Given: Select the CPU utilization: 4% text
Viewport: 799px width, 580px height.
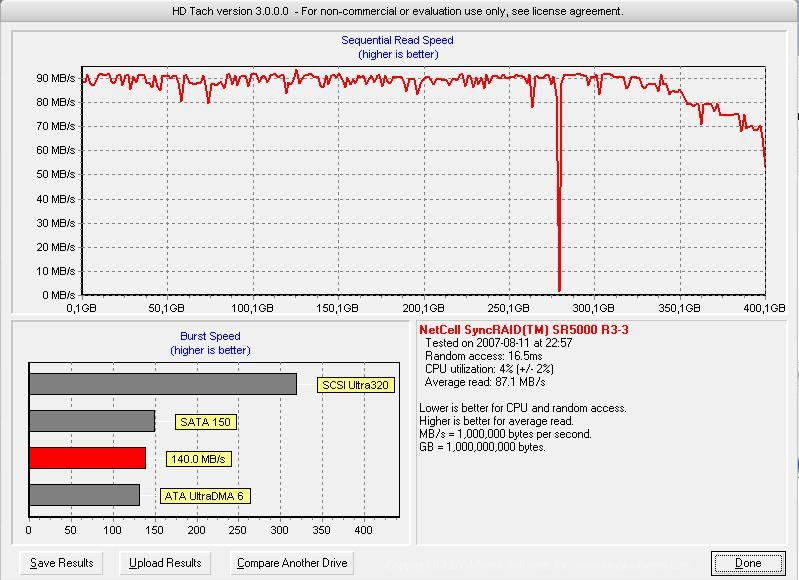Looking at the screenshot, I should click(x=489, y=368).
